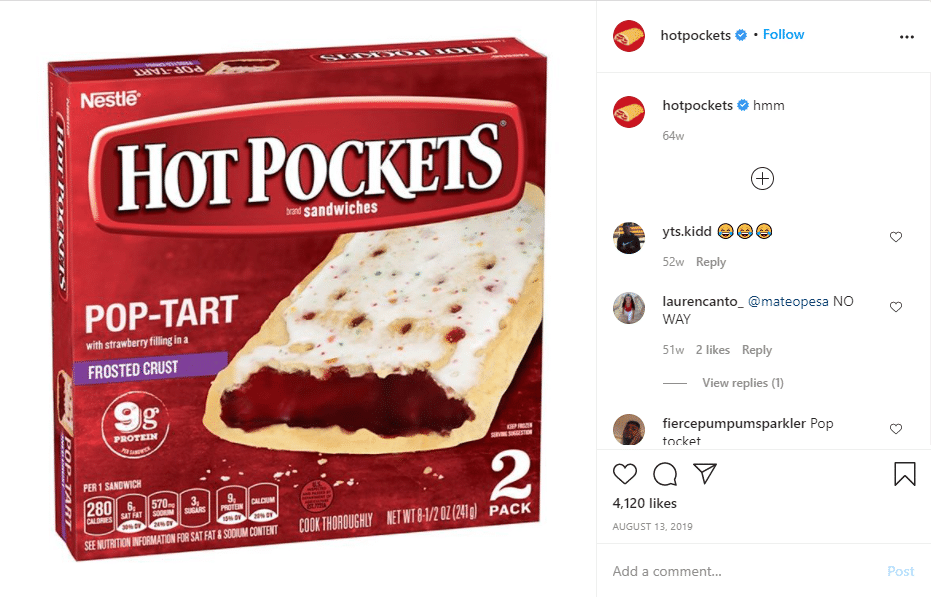View the 4,120 likes list
The image size is (931, 597).
[645, 503]
